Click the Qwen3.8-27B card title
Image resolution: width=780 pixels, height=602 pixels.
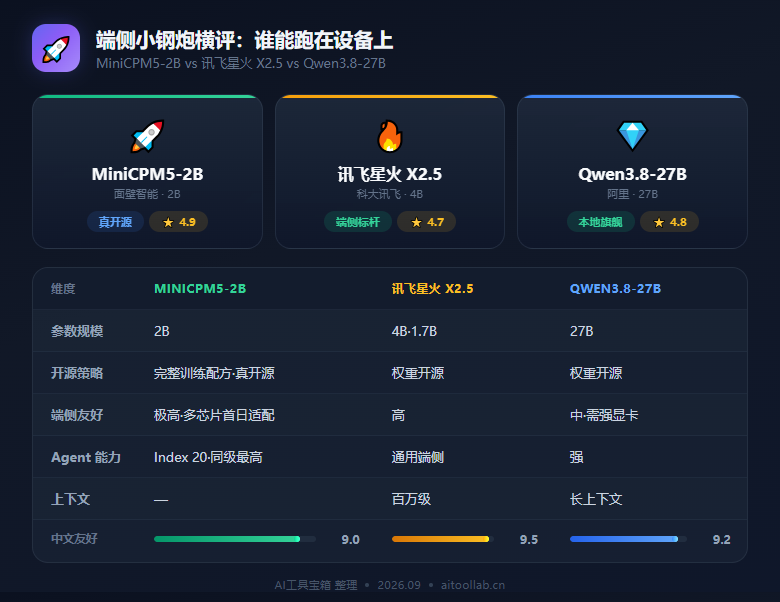click(632, 174)
